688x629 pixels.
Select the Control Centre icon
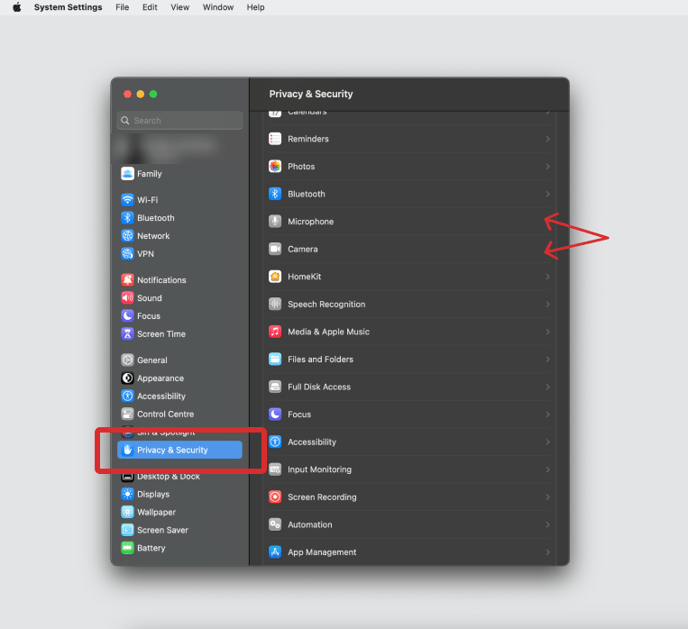(x=127, y=414)
